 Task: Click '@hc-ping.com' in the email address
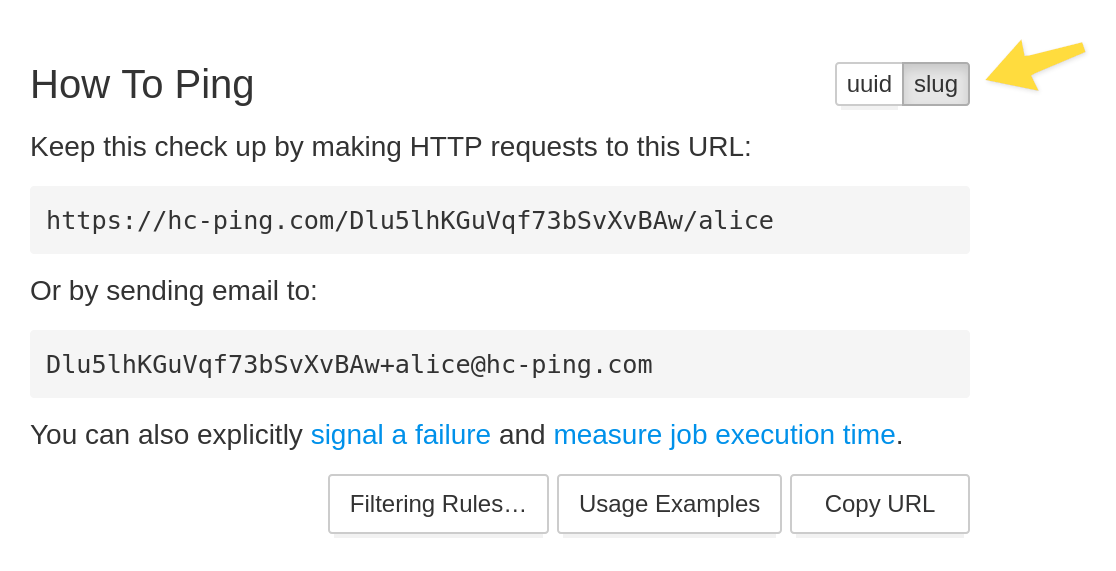point(562,365)
